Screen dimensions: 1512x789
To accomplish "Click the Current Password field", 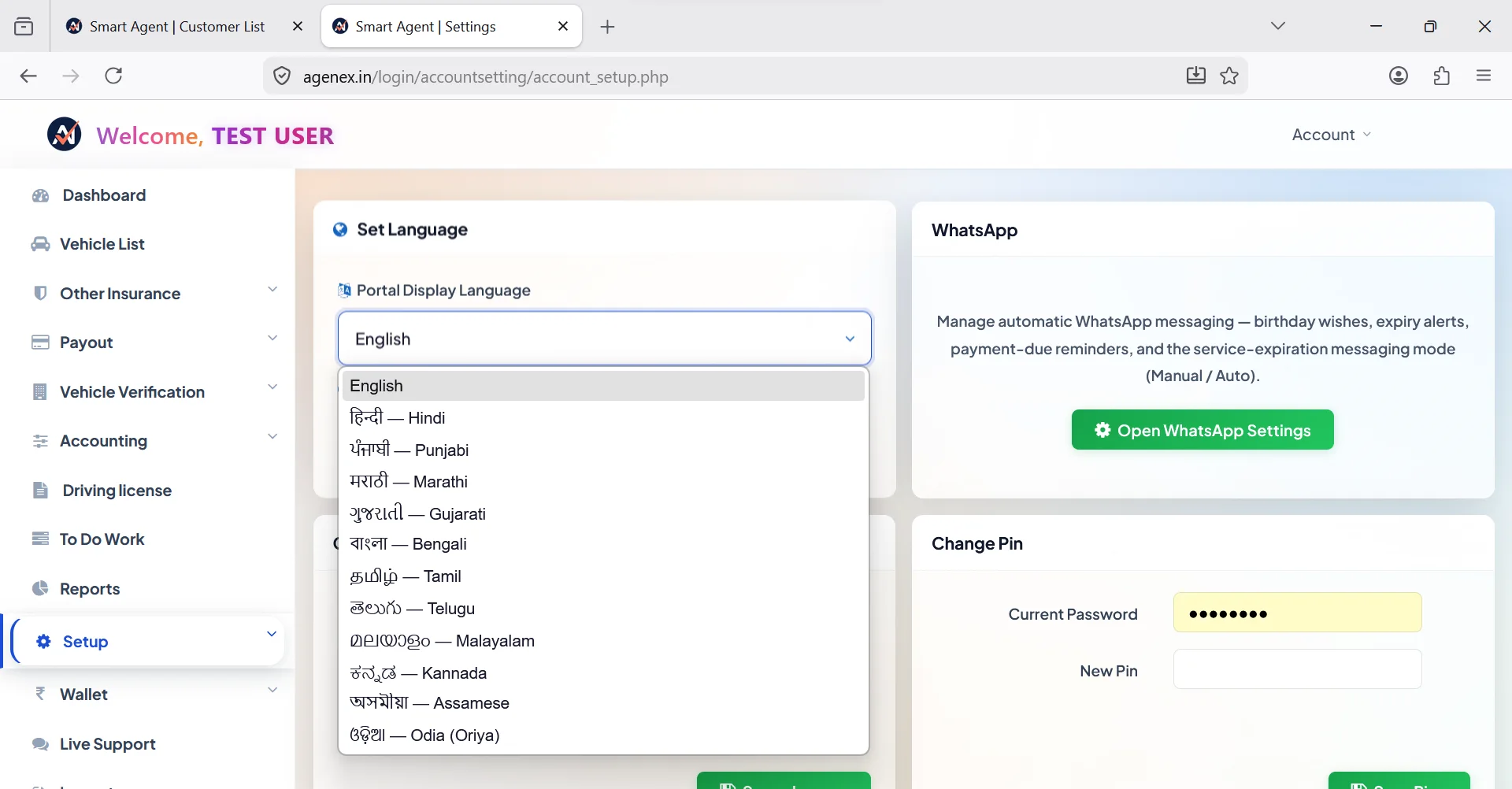I will tap(1297, 613).
